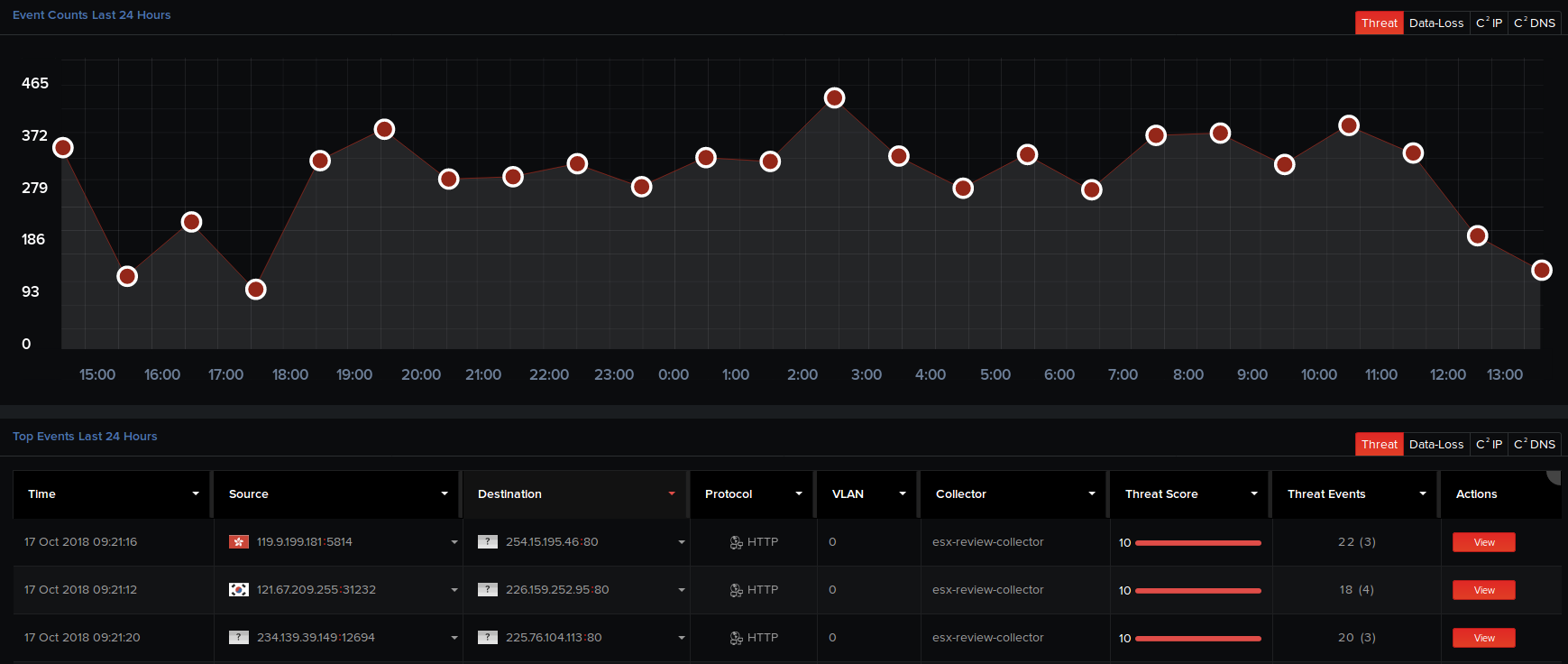The width and height of the screenshot is (1568, 664).
Task: Click threat score bar in first row
Action: (x=1197, y=543)
